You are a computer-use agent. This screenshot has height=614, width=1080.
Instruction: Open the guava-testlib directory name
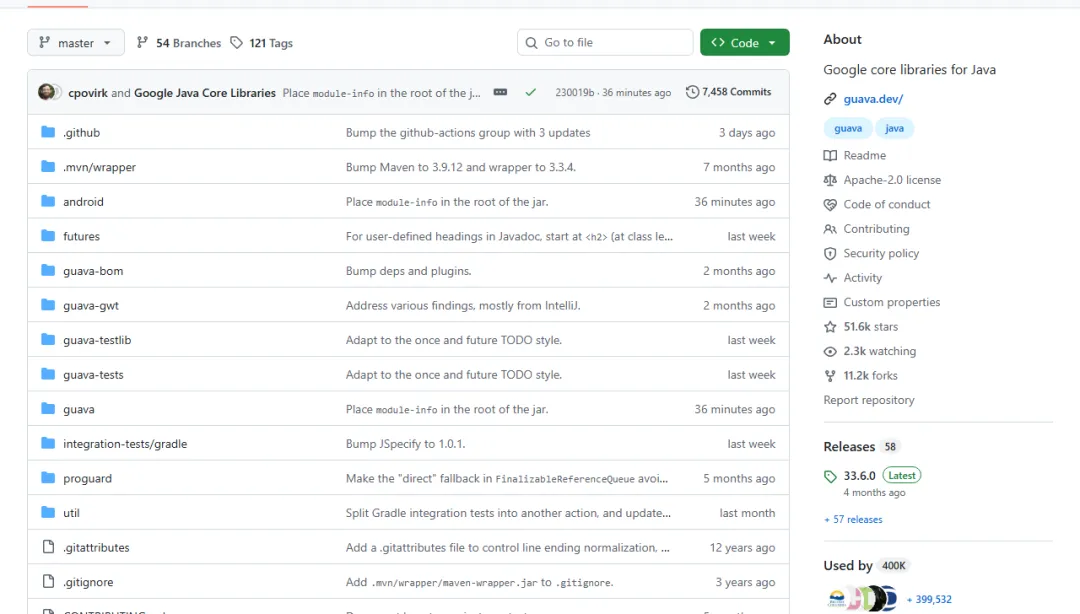[97, 340]
